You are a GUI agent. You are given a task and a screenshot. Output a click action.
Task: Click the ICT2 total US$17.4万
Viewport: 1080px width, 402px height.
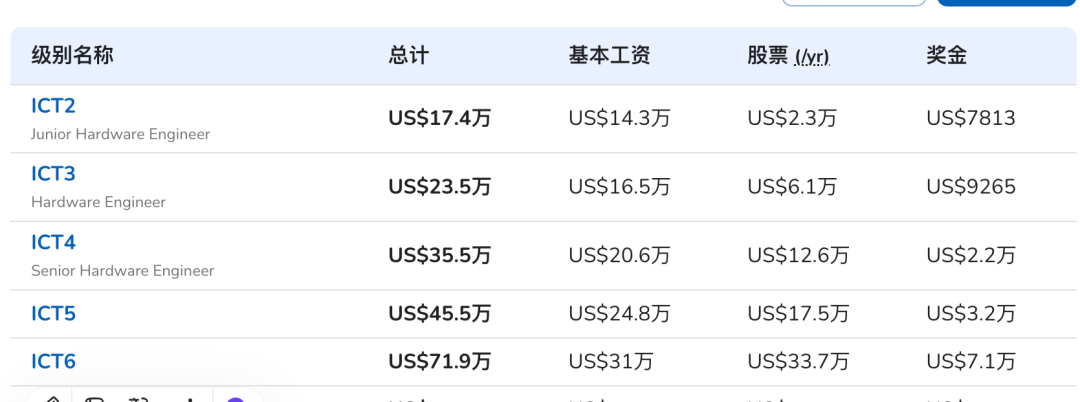coord(439,119)
